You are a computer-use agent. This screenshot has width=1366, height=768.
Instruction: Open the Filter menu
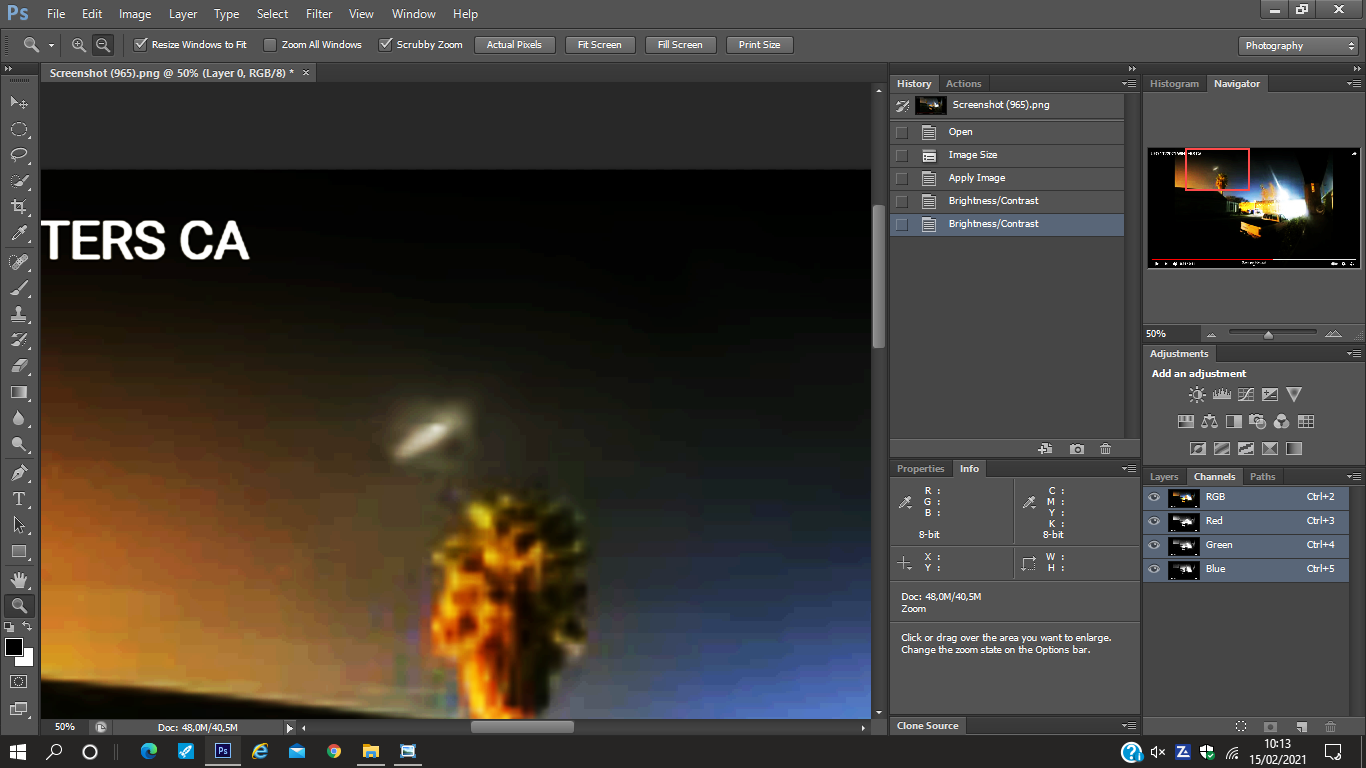(319, 14)
